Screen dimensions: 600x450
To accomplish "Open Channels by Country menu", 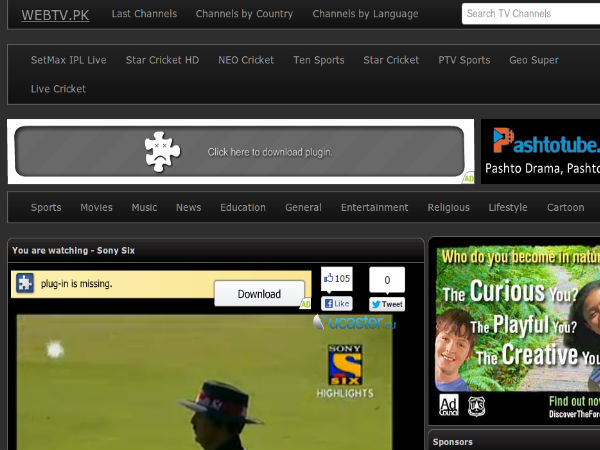I will (244, 14).
